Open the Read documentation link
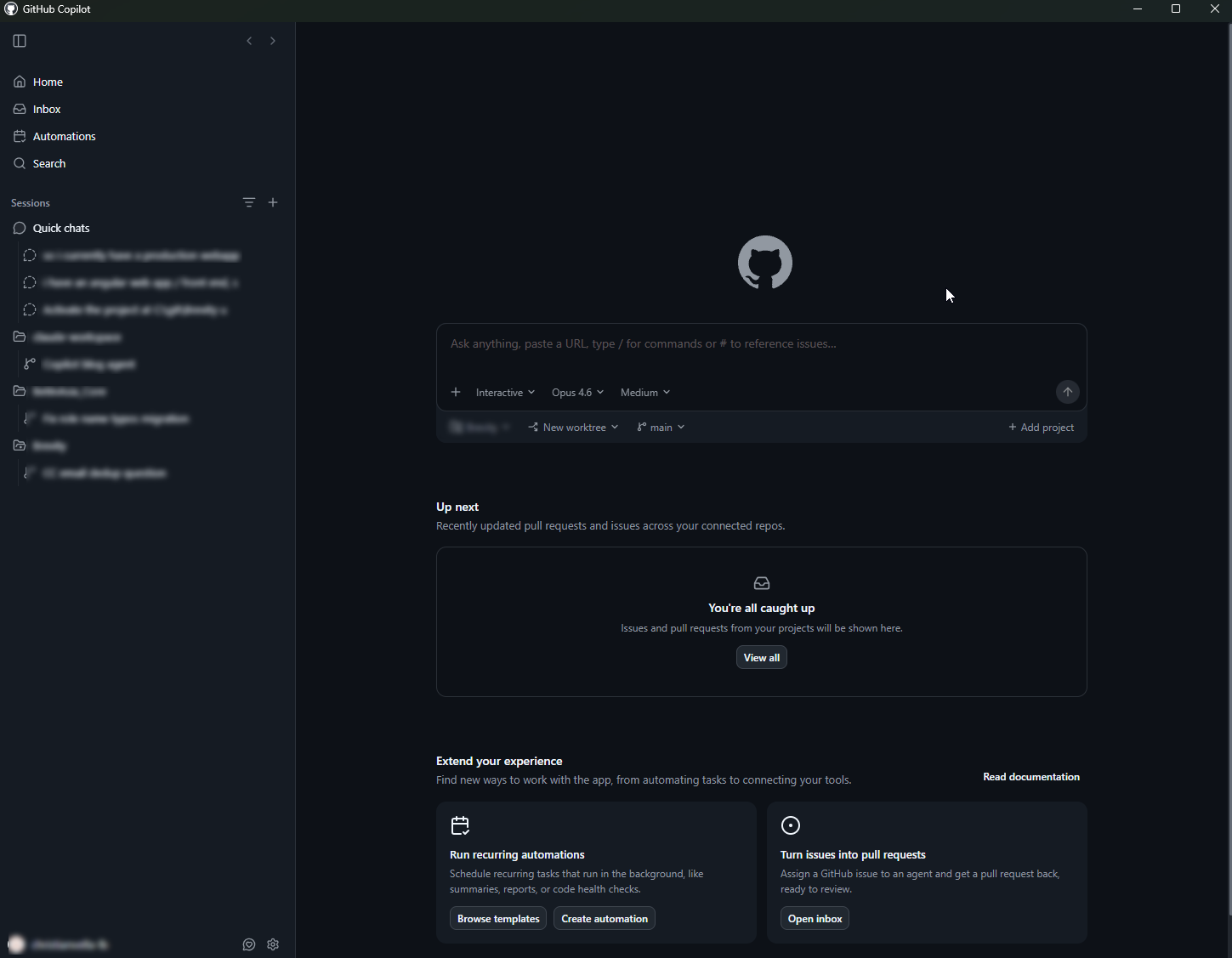The height and width of the screenshot is (958, 1232). click(1031, 777)
